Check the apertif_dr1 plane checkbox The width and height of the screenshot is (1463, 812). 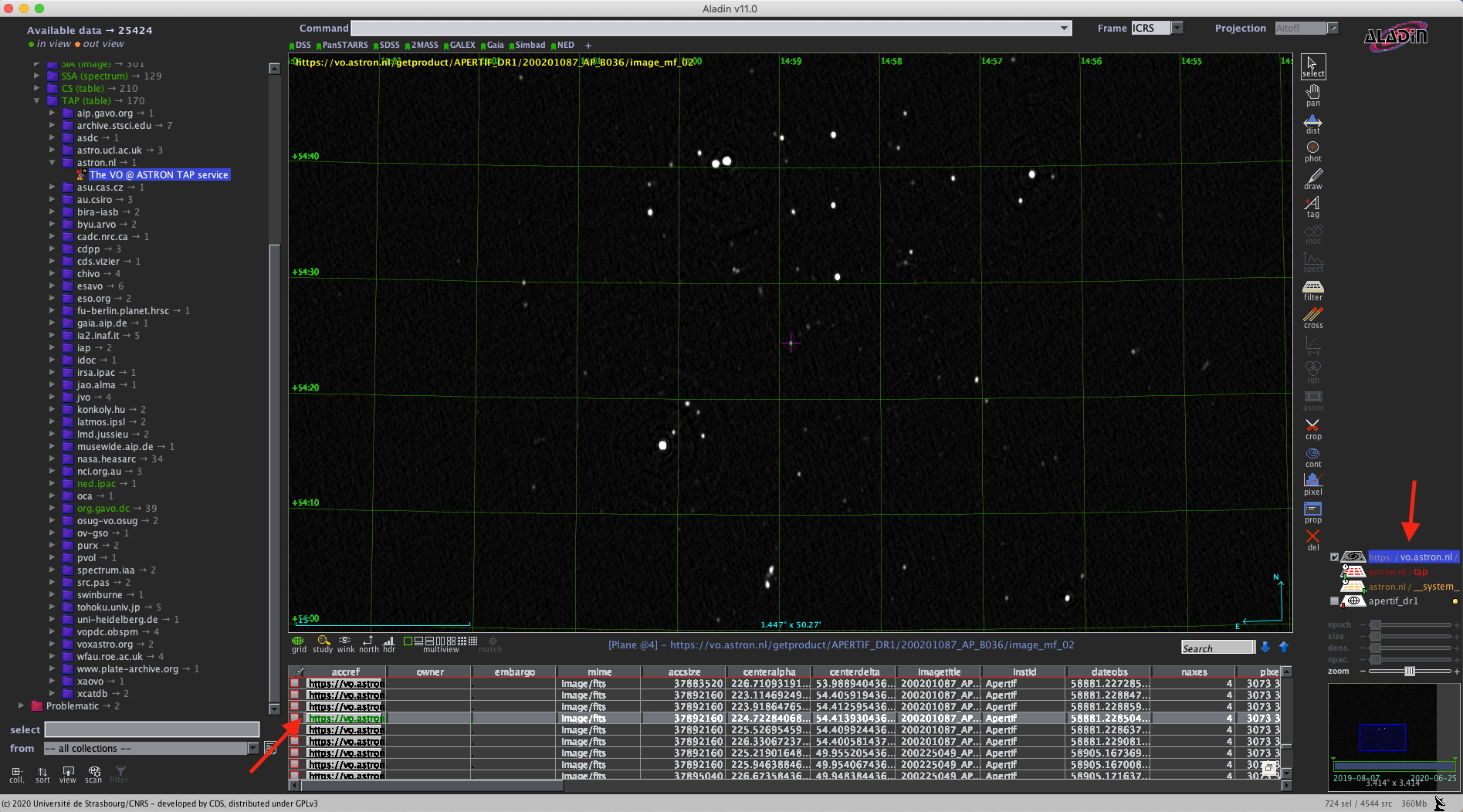tap(1334, 601)
